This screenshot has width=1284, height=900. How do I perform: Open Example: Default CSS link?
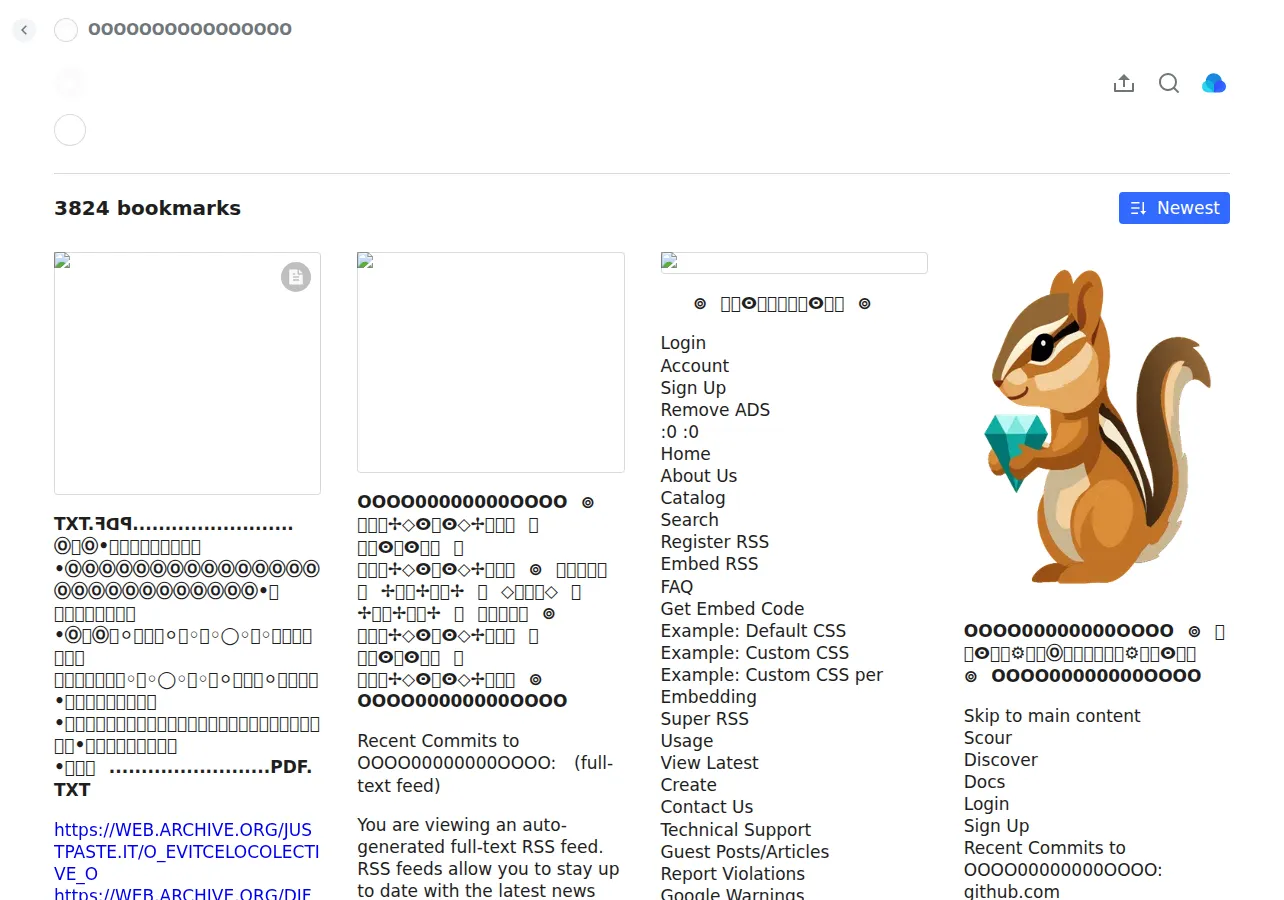tap(753, 631)
